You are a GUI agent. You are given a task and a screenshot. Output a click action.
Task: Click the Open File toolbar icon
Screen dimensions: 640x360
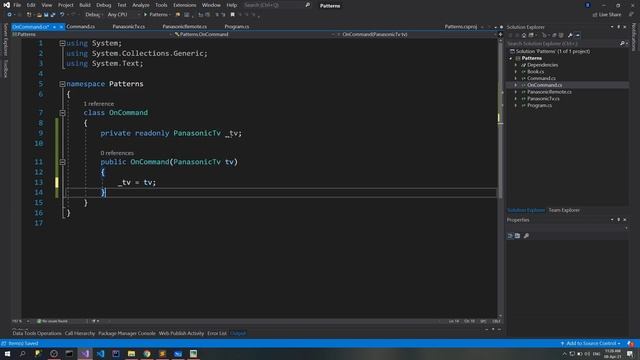39,15
